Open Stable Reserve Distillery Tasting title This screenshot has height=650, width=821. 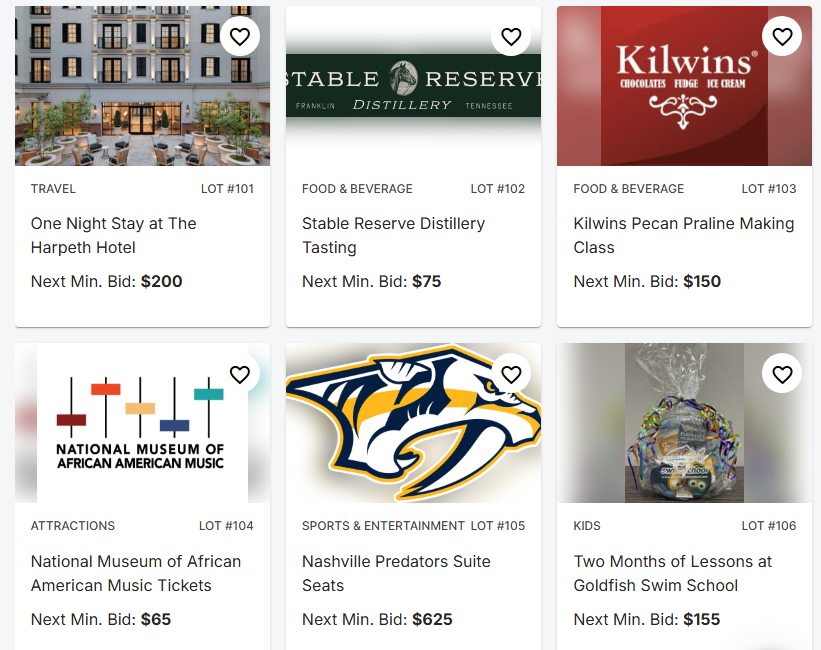pyautogui.click(x=393, y=235)
